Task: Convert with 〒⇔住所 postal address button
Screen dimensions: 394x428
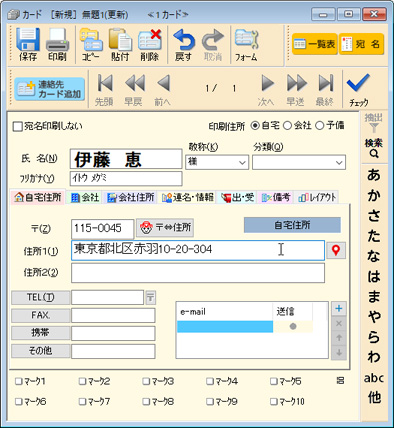Action: (165, 228)
